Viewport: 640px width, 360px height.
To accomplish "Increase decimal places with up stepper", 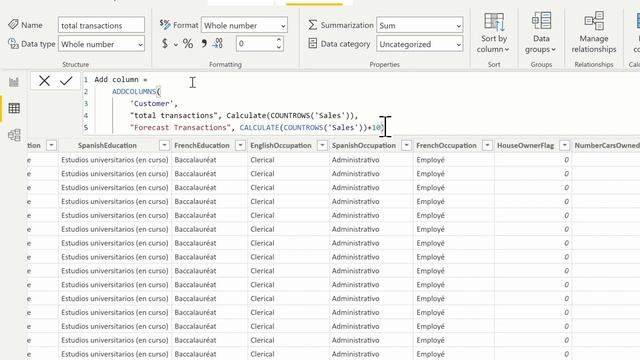I will click(x=279, y=40).
